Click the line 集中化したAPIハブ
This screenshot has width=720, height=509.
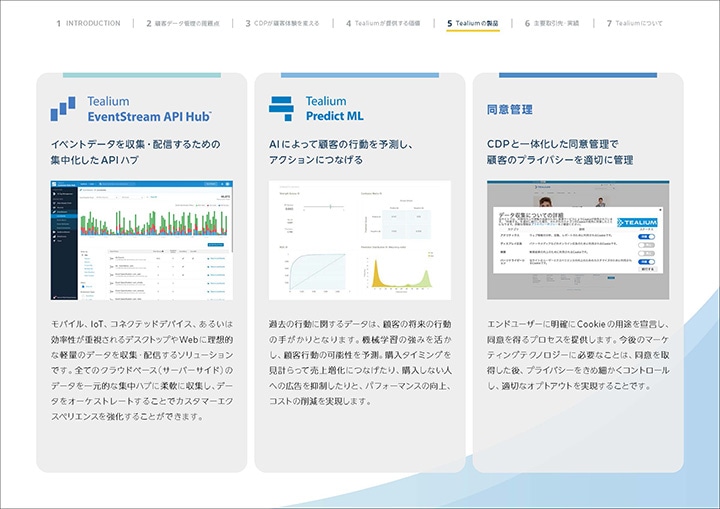[x=95, y=160]
